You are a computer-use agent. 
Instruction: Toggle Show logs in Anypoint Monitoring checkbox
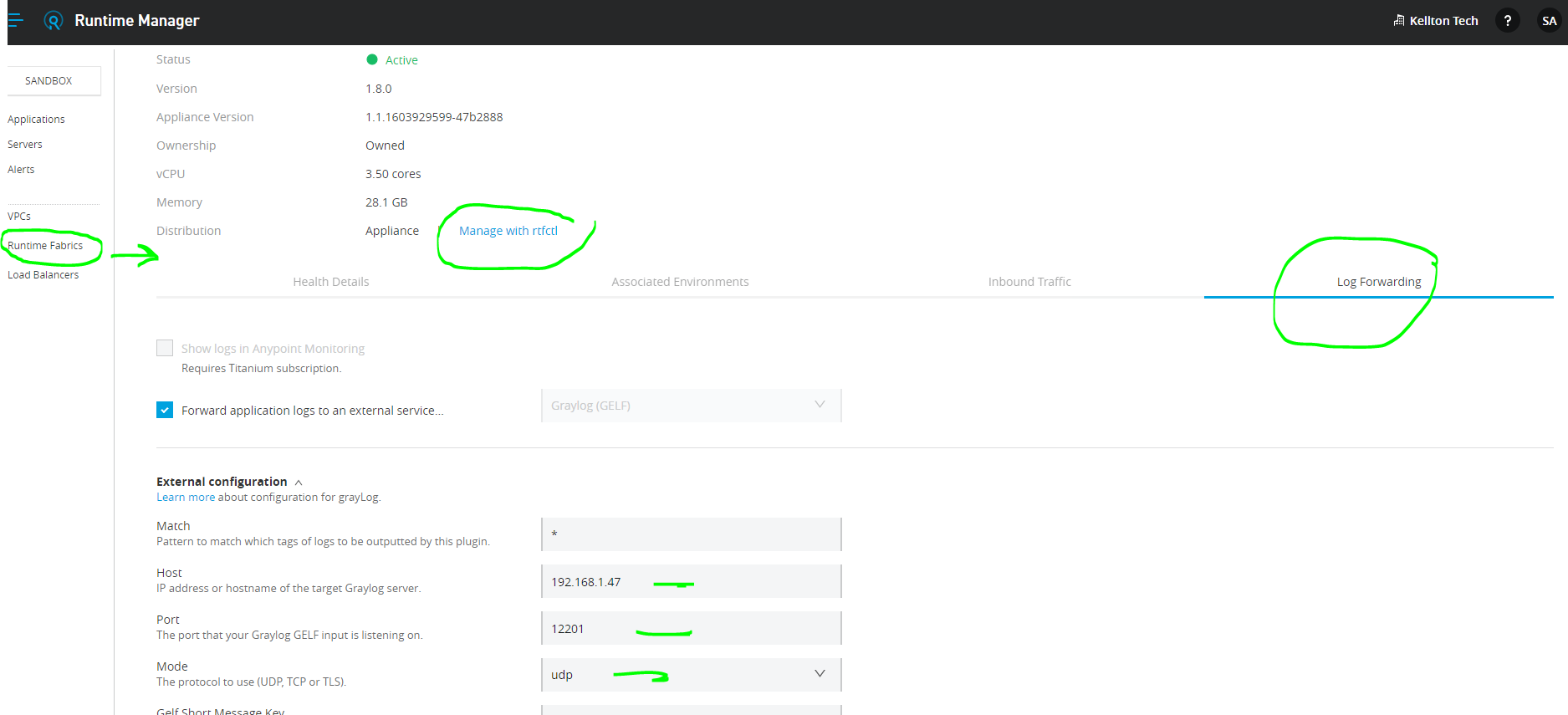coord(165,348)
